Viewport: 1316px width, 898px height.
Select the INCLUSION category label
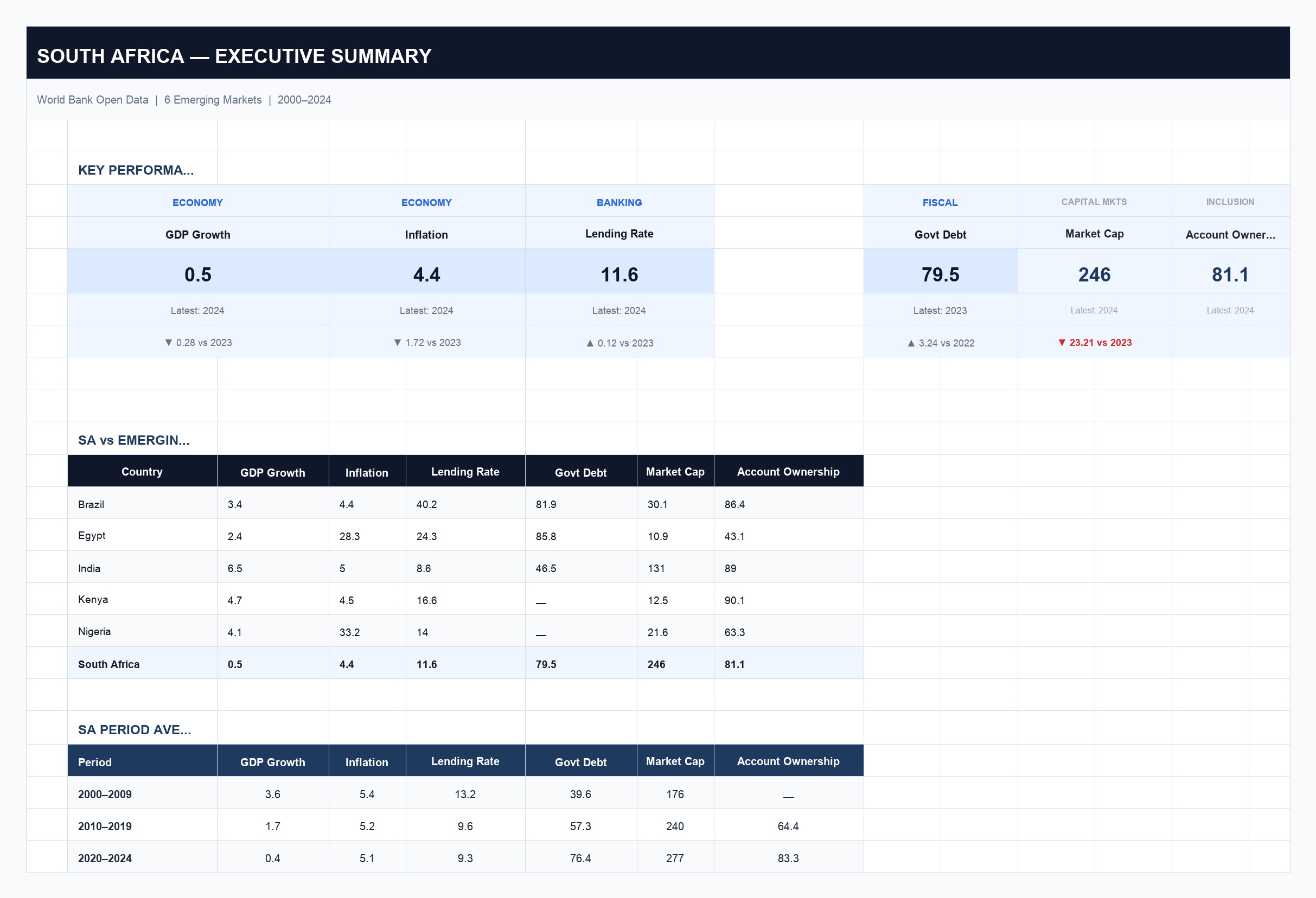[x=1230, y=202]
